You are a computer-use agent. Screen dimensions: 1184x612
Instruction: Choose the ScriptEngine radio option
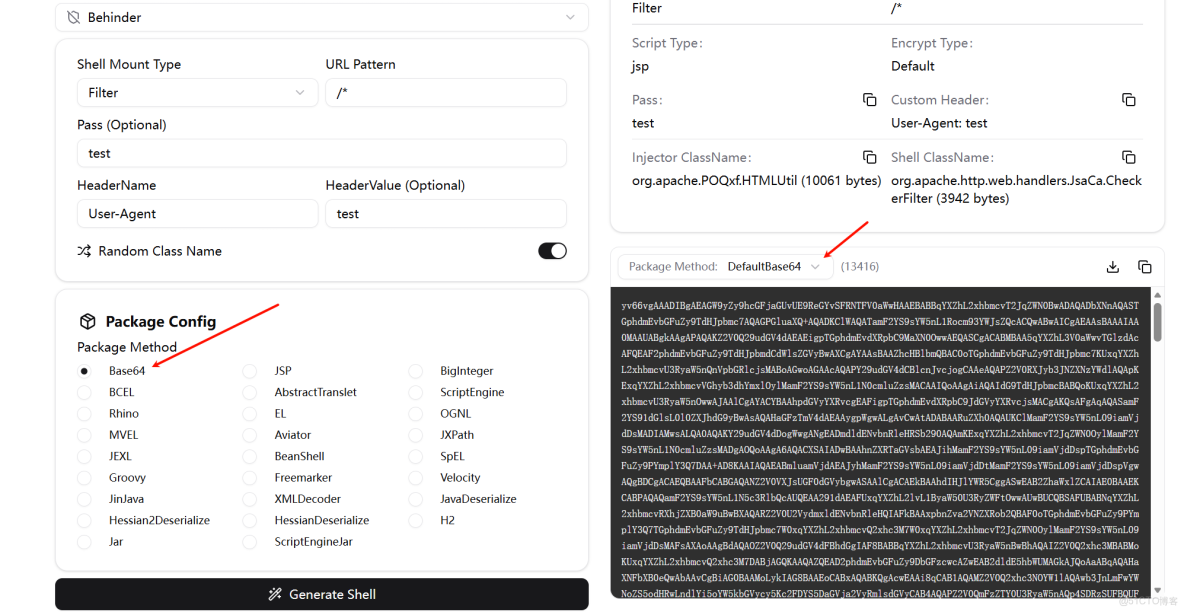point(417,392)
